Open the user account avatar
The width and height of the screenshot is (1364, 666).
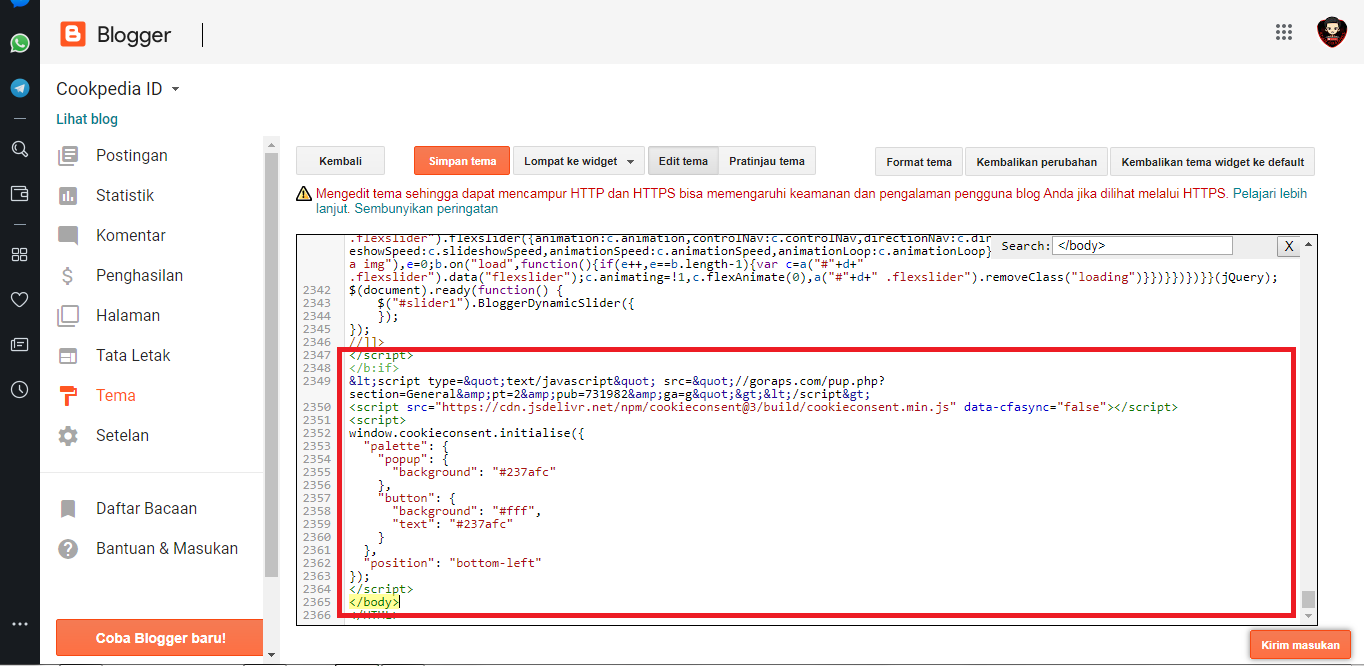click(x=1331, y=32)
